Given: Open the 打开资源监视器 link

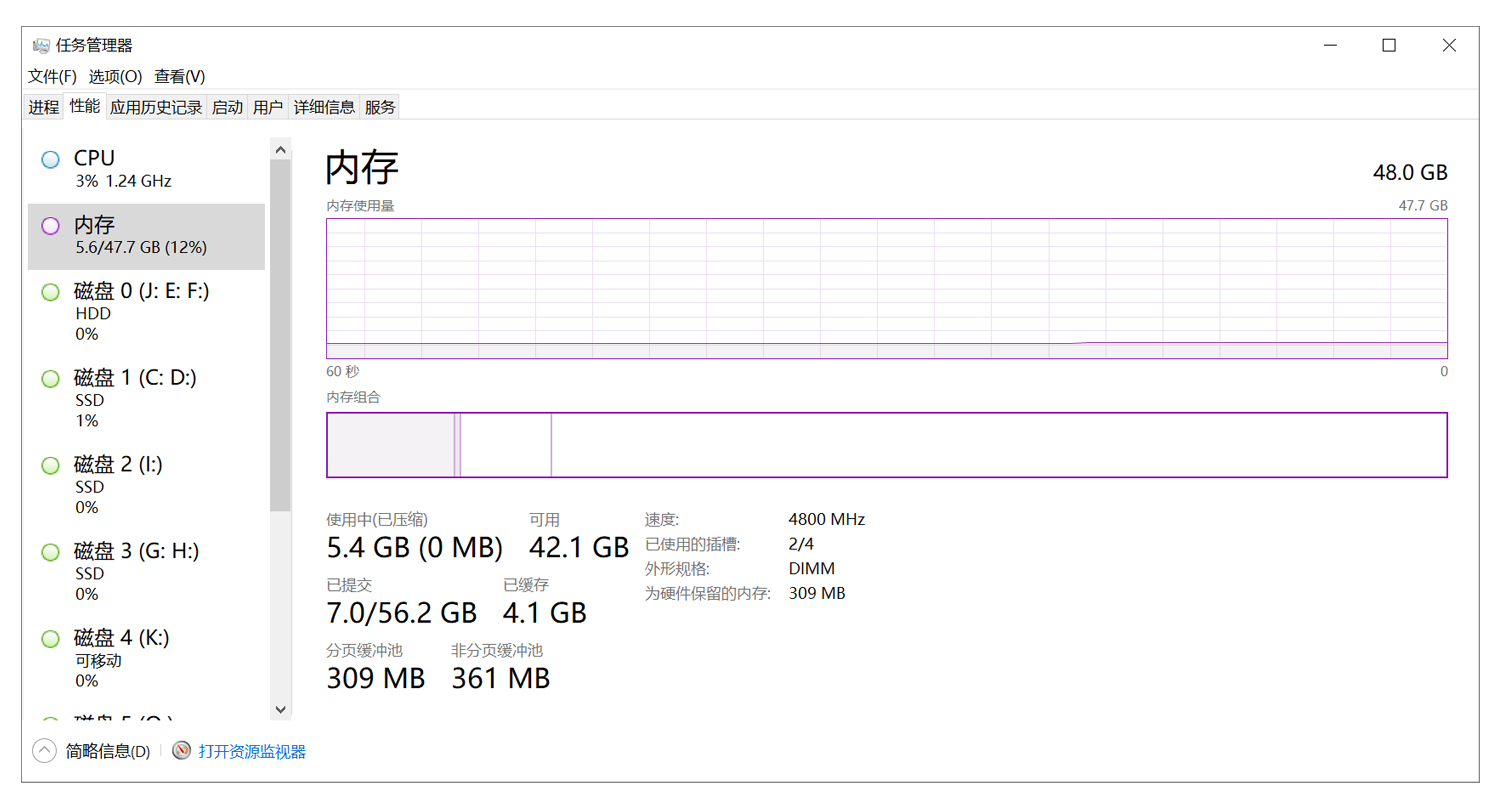Looking at the screenshot, I should [252, 751].
